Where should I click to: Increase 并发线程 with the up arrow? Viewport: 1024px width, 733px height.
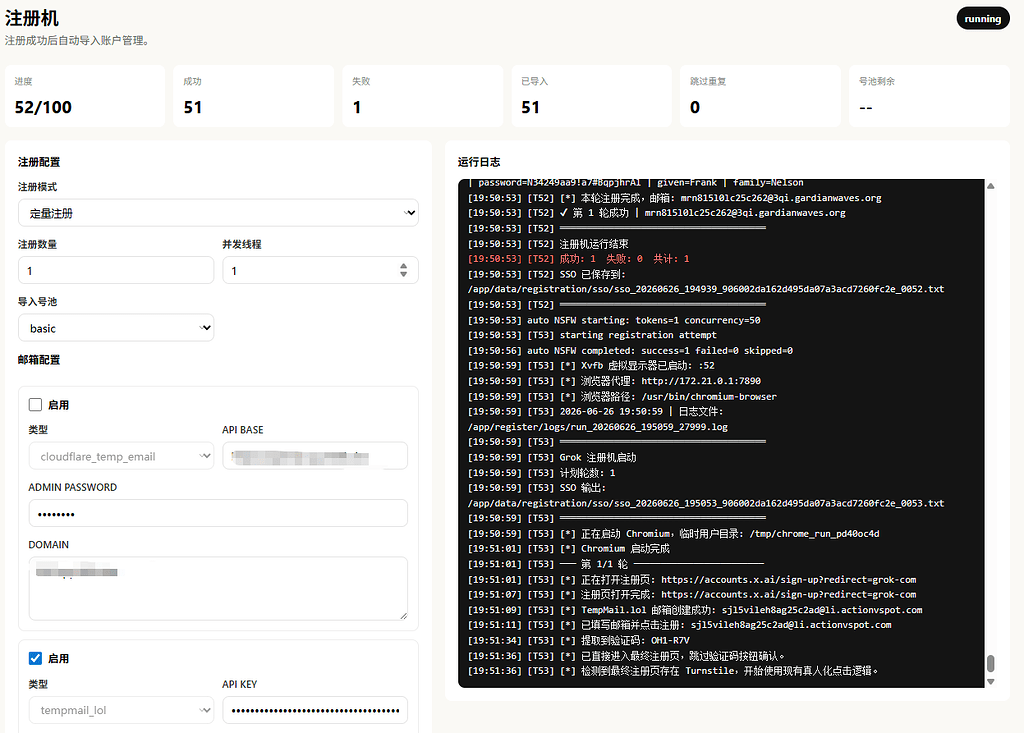click(x=404, y=266)
